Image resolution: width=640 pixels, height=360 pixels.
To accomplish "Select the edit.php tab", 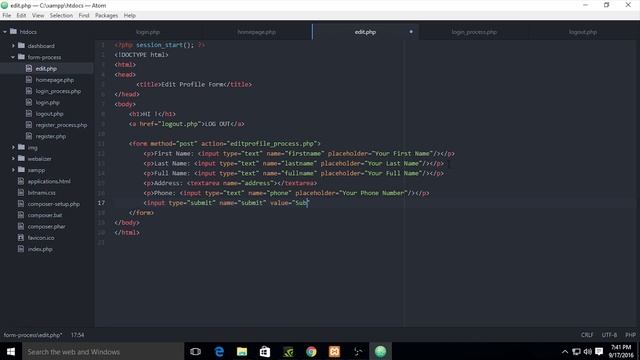I will tap(365, 32).
